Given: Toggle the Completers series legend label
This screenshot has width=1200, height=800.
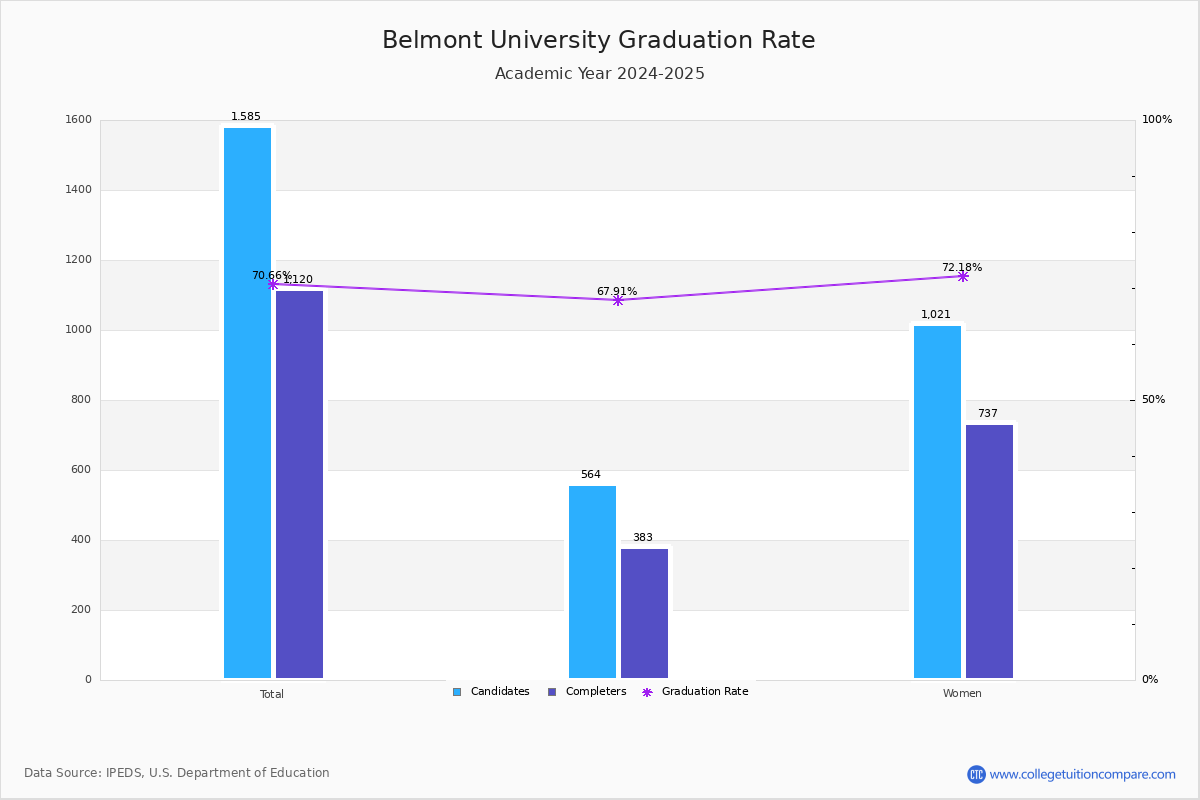Looking at the screenshot, I should [596, 692].
